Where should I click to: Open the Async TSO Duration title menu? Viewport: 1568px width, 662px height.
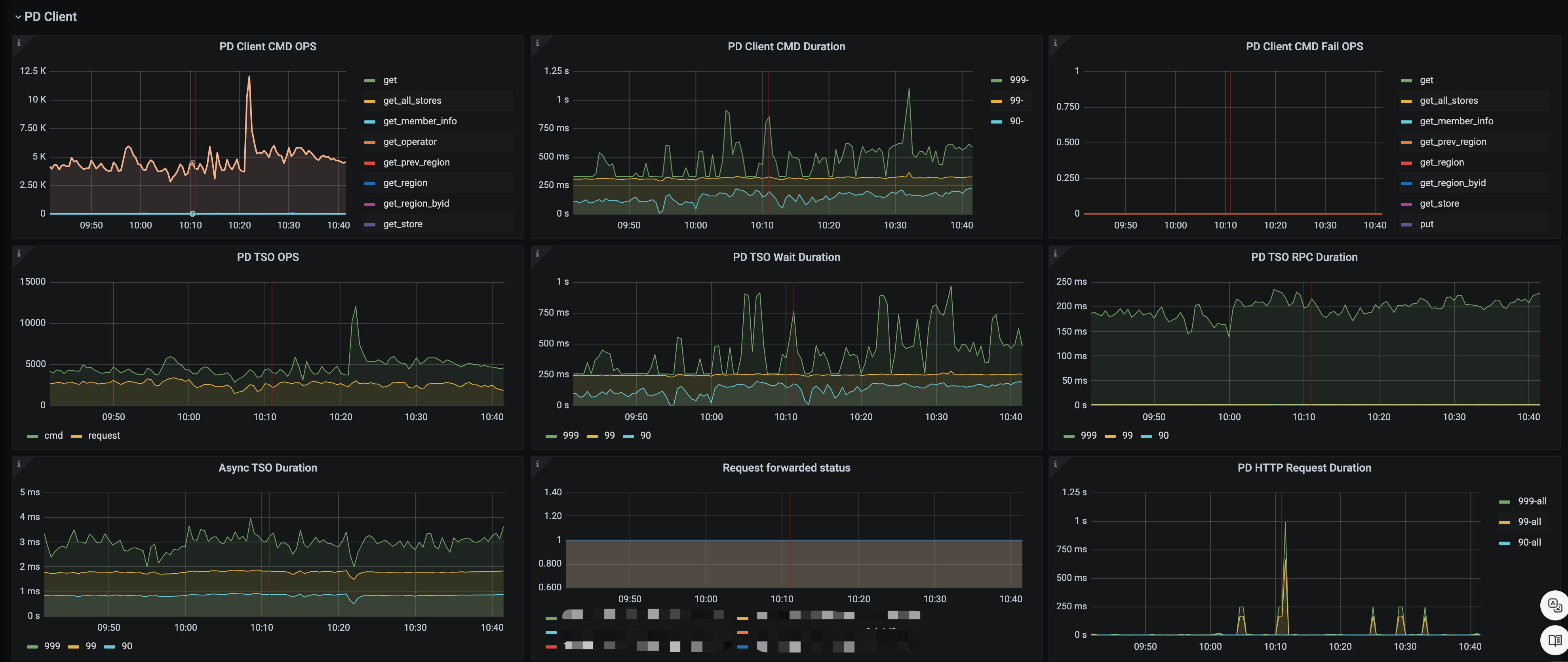pyautogui.click(x=268, y=468)
